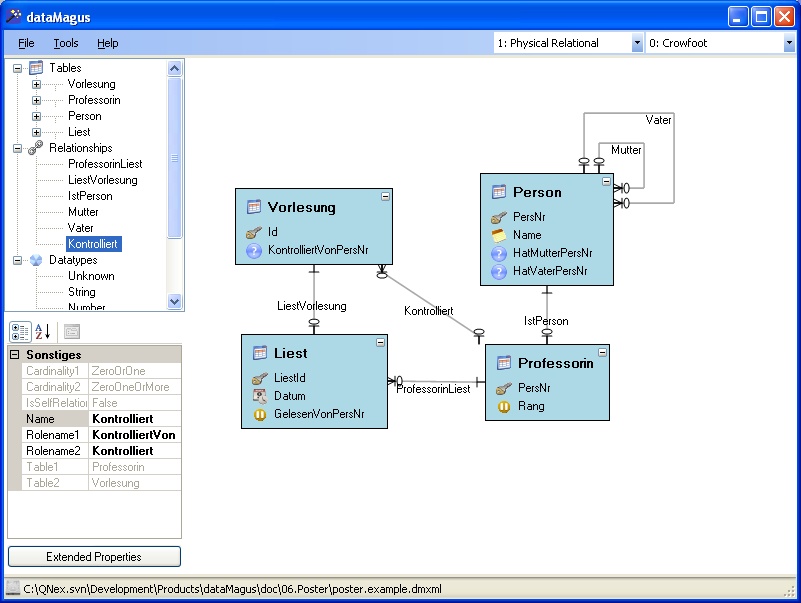Select IstPerson relationship in tree
801x603 pixels.
pyautogui.click(x=90, y=196)
